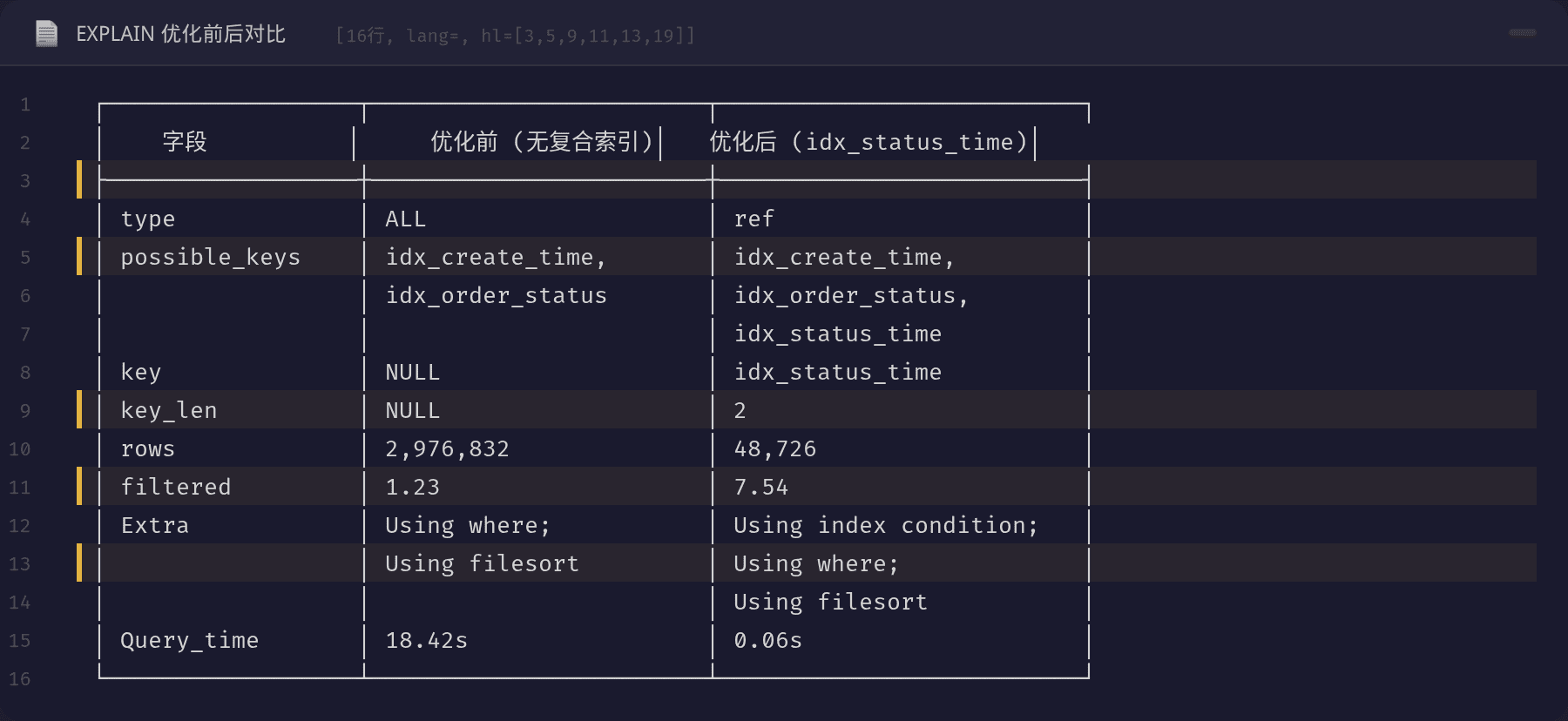
Task: Click the title 'EXPLAIN 优化前后对比'
Action: click(x=180, y=34)
